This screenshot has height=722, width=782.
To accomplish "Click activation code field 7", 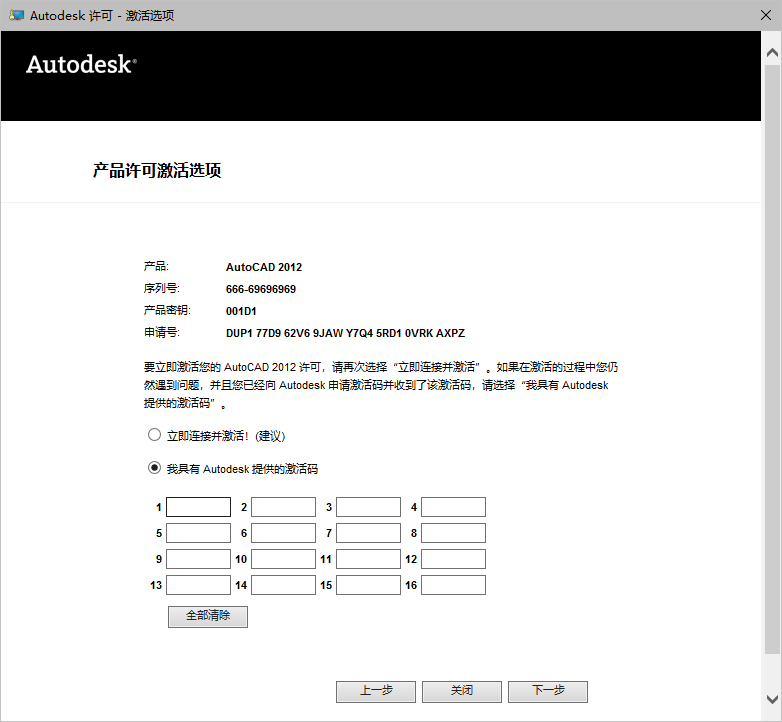I will (369, 533).
